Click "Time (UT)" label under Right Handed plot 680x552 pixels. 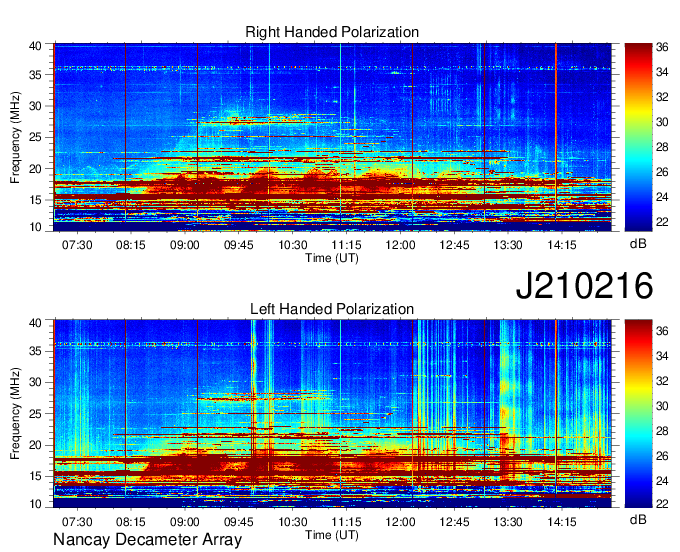pos(332,258)
